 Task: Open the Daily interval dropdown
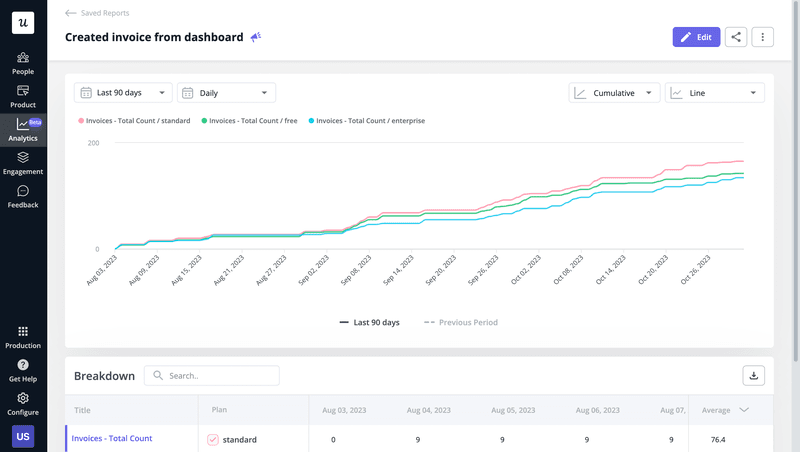(x=227, y=93)
